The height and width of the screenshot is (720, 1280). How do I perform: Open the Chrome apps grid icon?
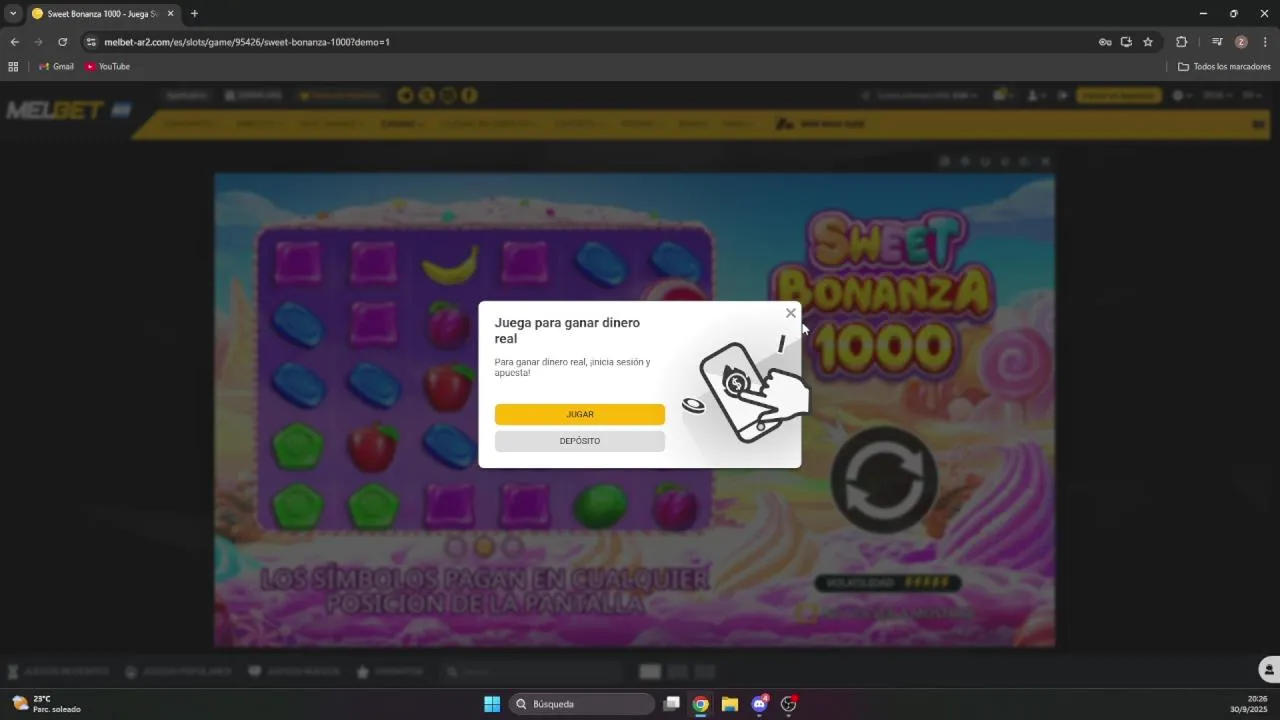coord(13,67)
